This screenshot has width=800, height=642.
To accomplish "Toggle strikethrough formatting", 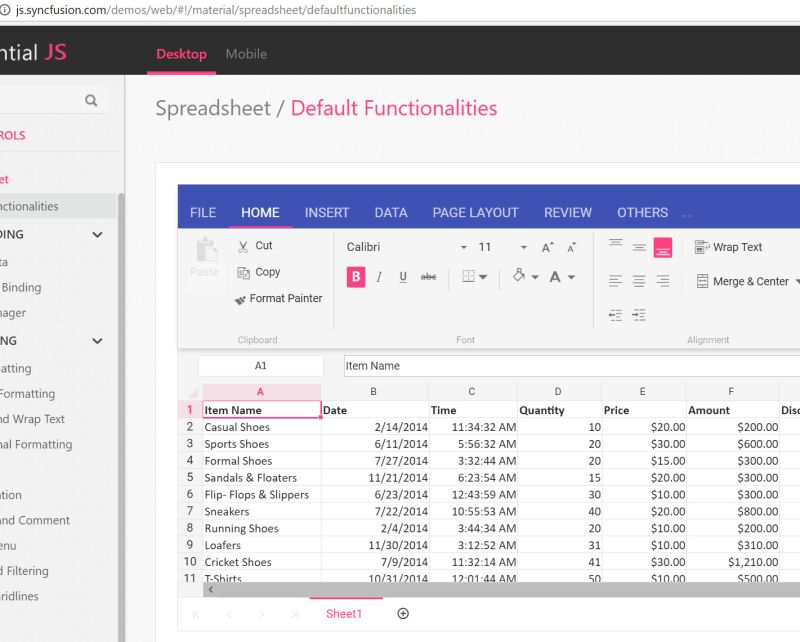I will pyautogui.click(x=428, y=277).
